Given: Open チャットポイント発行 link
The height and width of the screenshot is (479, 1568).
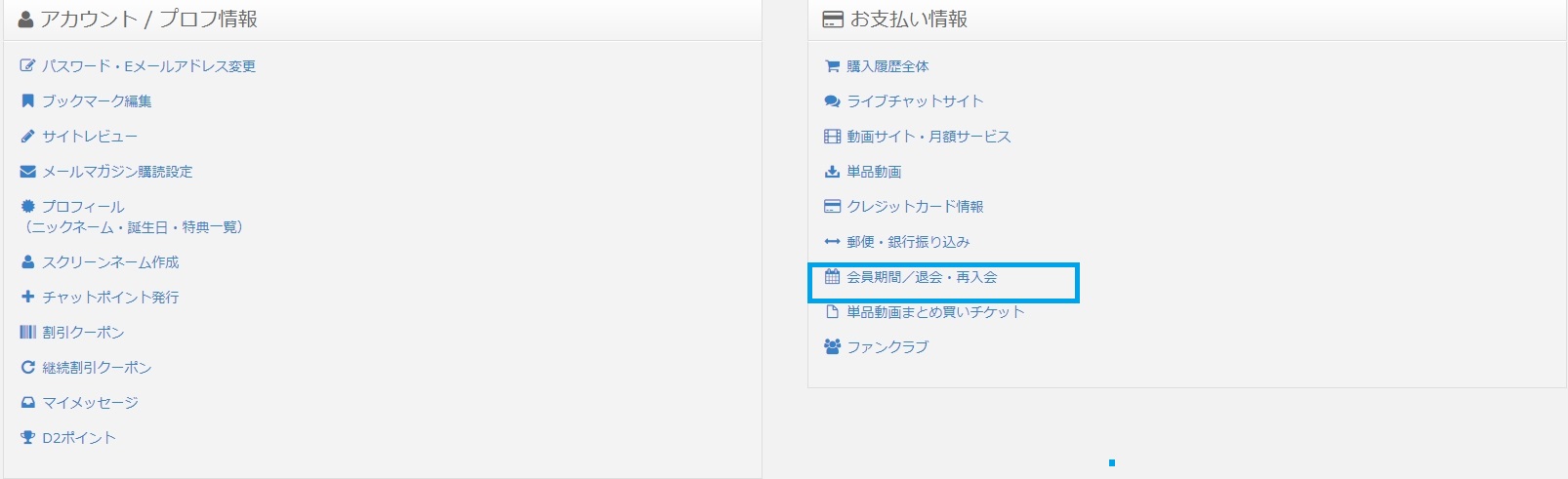Looking at the screenshot, I should pyautogui.click(x=110, y=298).
